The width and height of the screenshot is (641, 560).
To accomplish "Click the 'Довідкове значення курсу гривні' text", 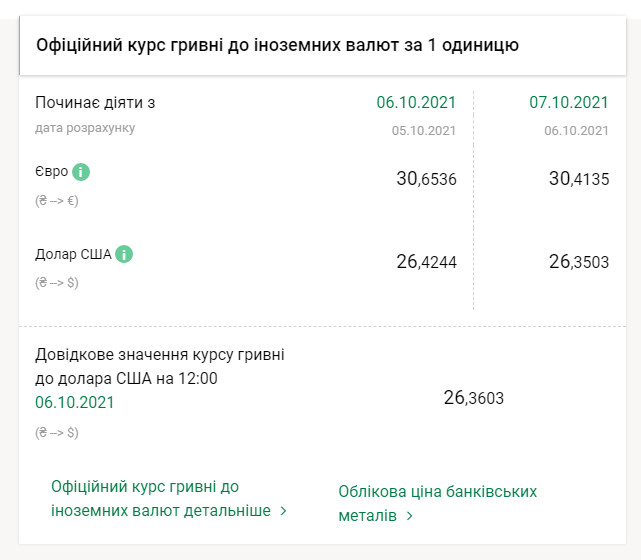I will point(160,354).
